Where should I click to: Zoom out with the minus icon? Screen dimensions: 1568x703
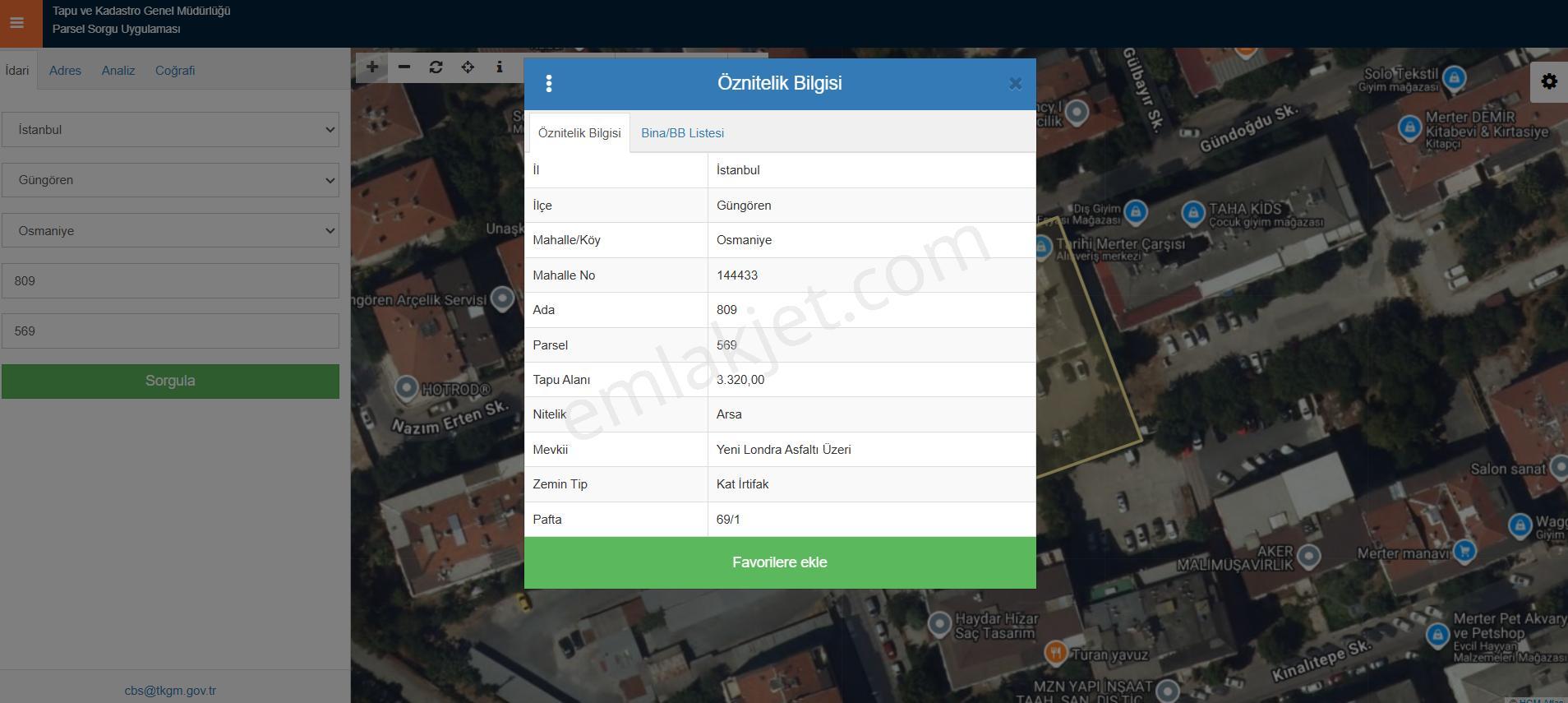[404, 67]
